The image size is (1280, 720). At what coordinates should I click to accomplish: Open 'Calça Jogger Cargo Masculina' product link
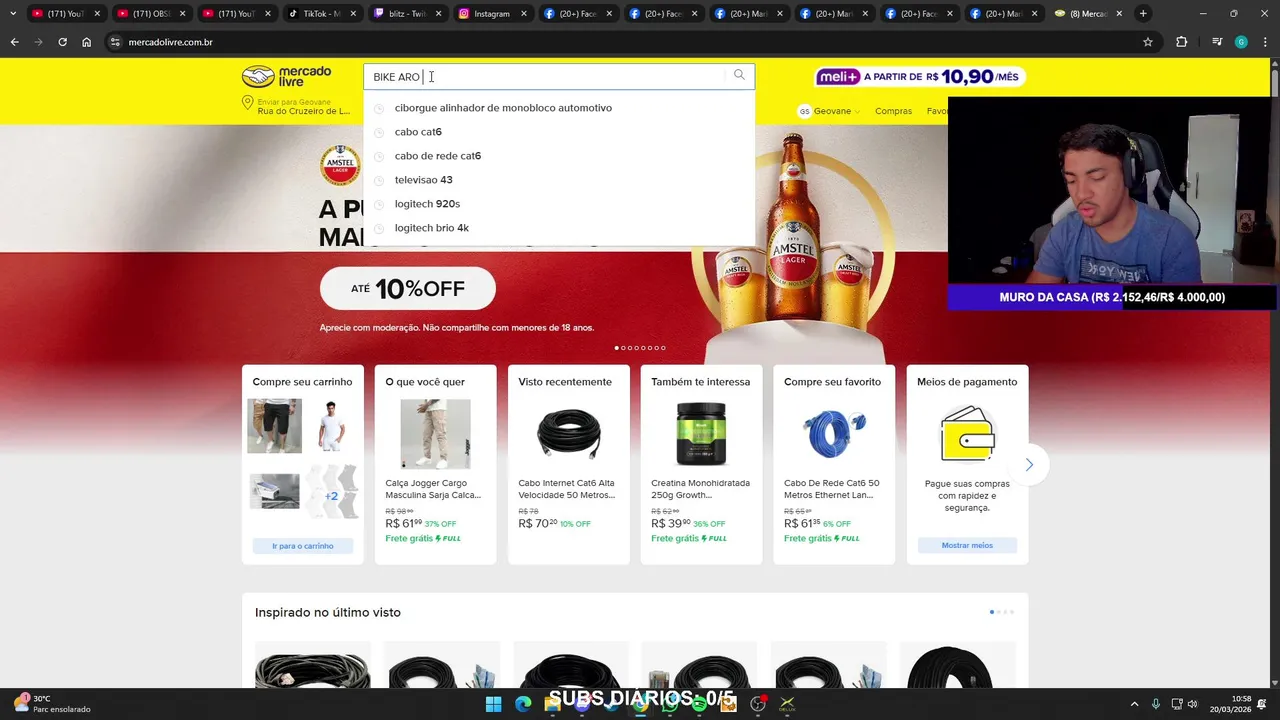[x=435, y=489]
